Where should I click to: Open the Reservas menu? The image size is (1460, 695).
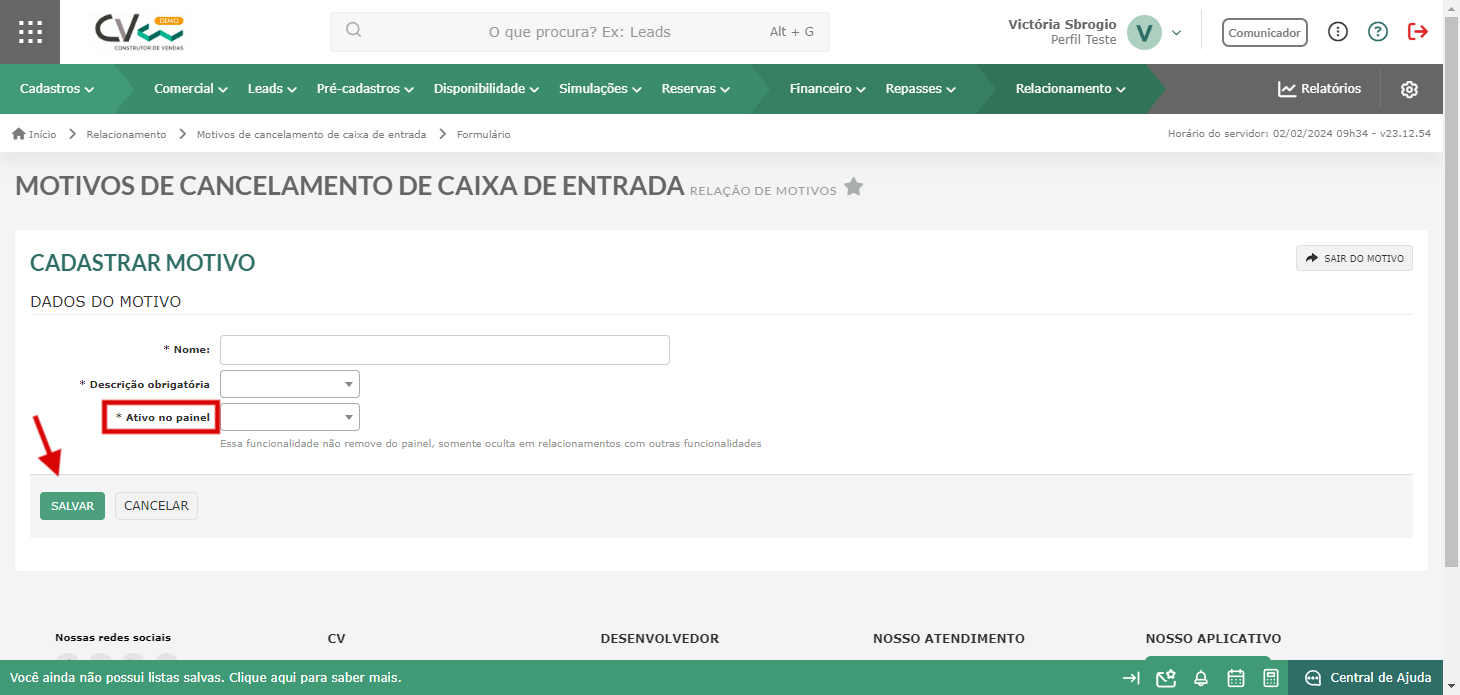click(696, 89)
